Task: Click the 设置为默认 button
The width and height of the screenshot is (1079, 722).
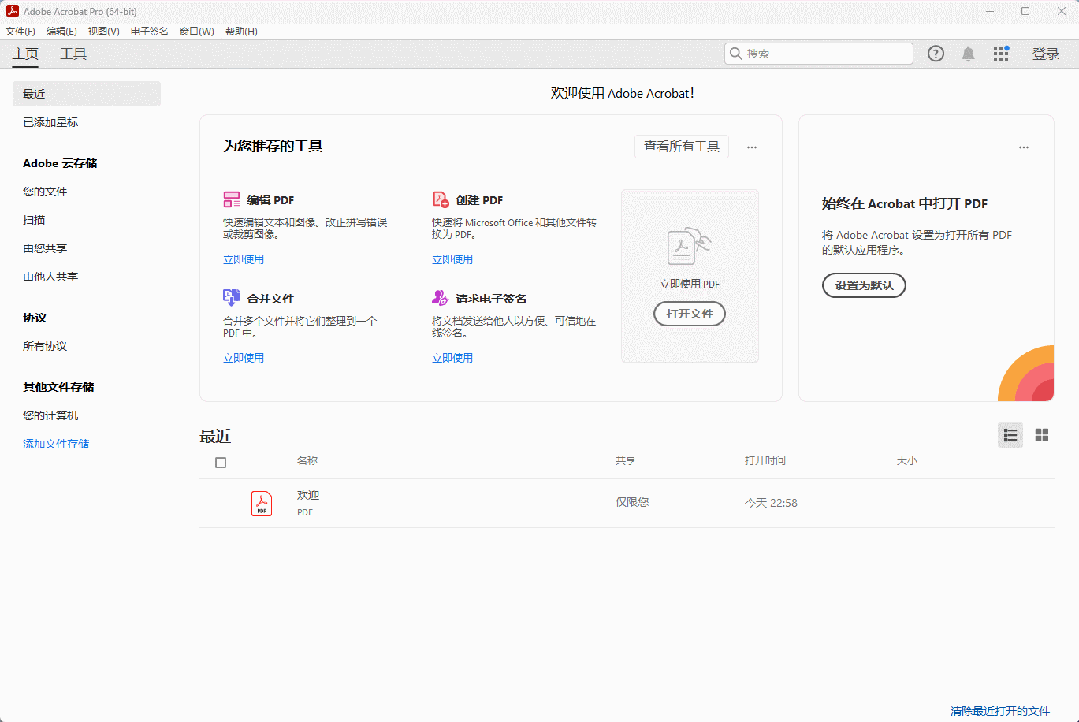Action: (864, 285)
